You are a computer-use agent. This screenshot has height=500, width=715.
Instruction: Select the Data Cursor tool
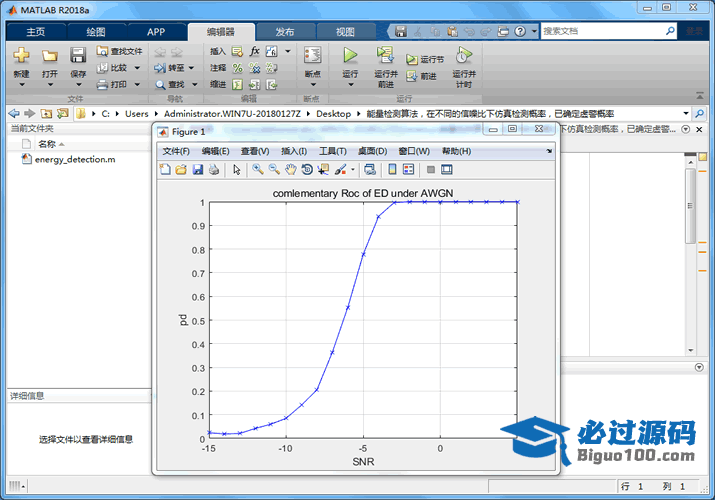(324, 170)
